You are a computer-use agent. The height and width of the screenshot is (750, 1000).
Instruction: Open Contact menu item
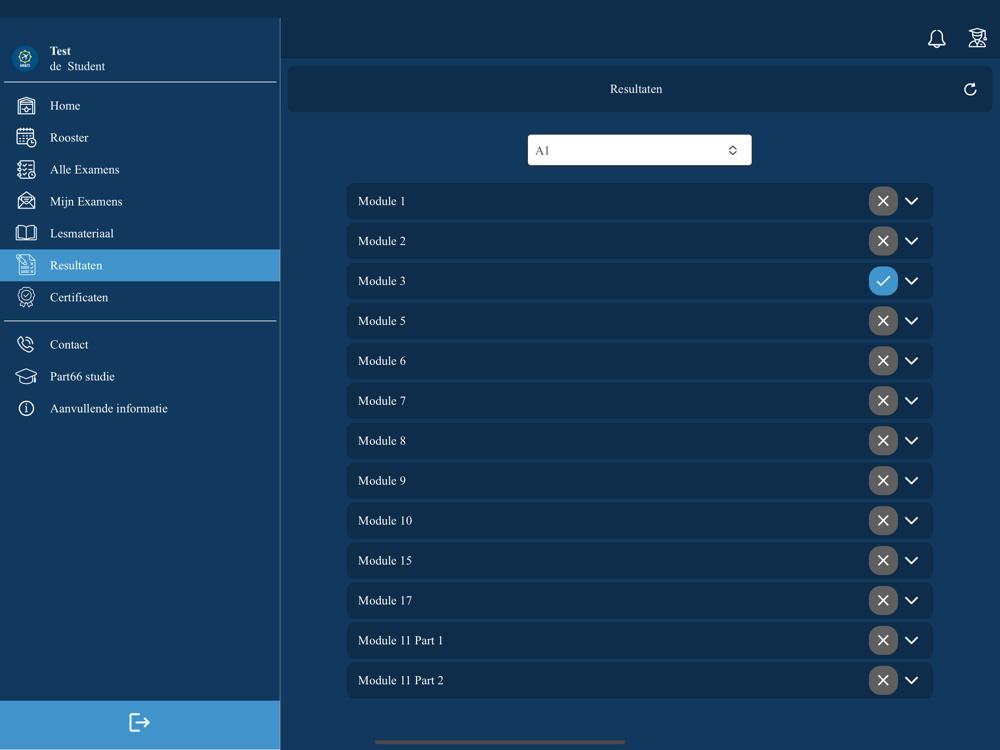click(140, 344)
